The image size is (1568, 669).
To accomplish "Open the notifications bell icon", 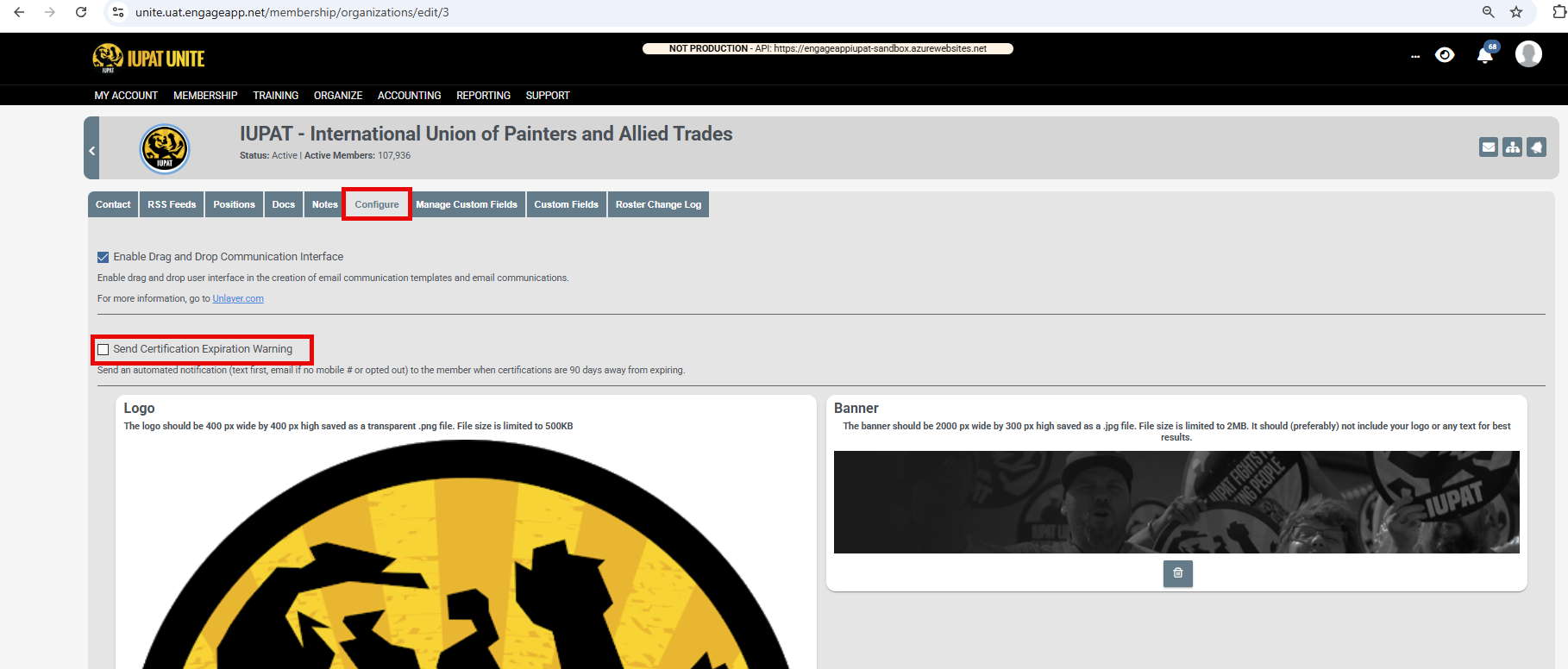I will click(1485, 56).
